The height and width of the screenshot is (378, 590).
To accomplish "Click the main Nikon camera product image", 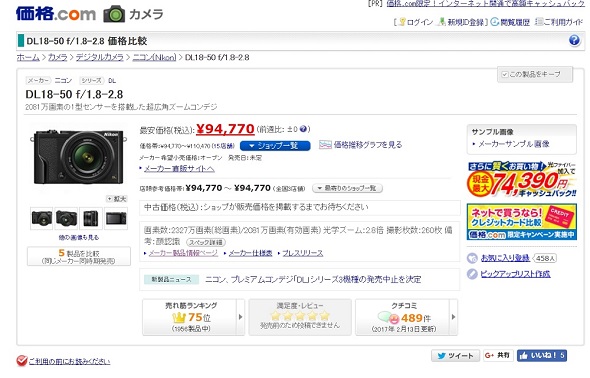I will tap(78, 157).
